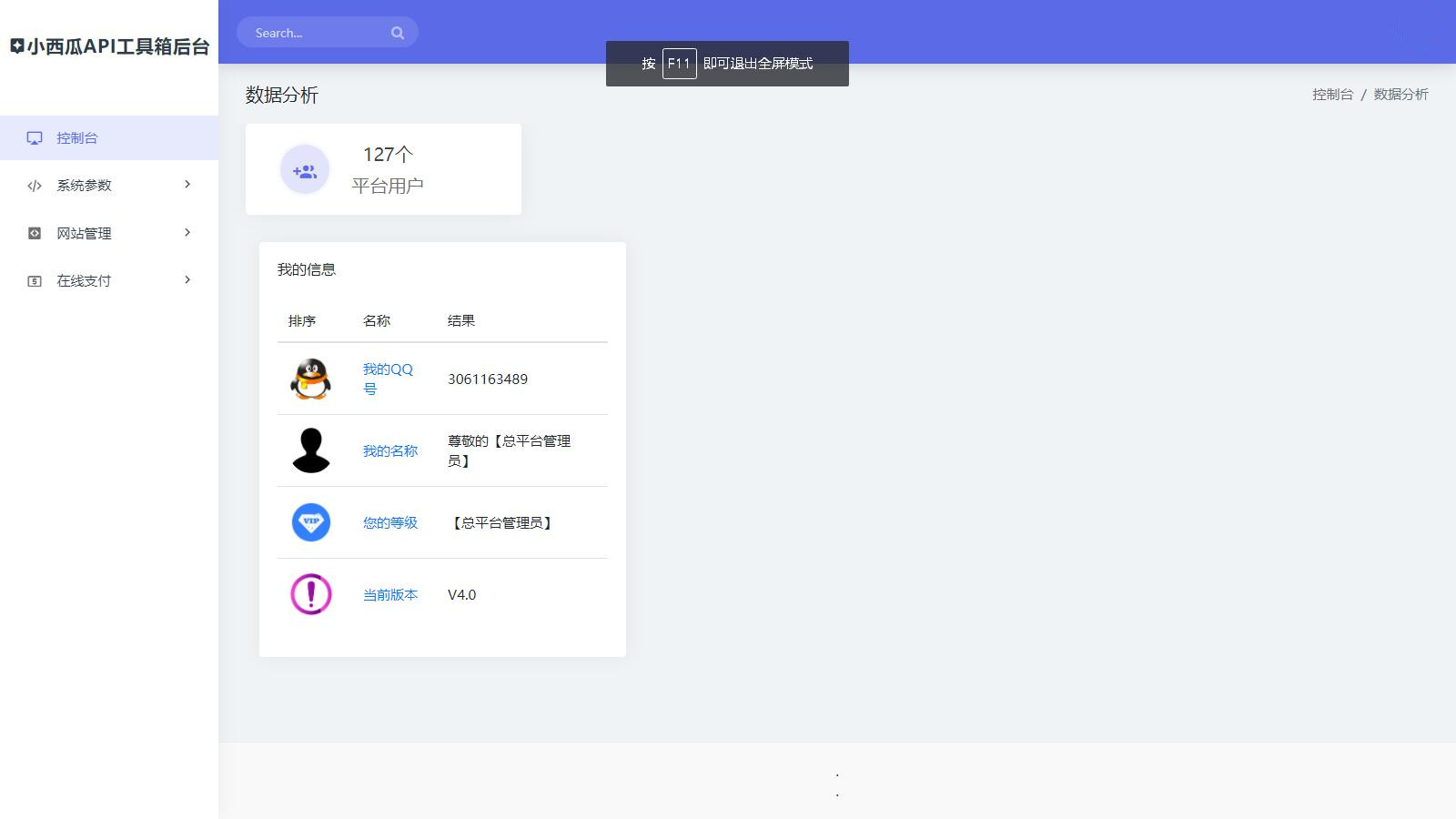Click the blue VIP diamond icon

(310, 522)
